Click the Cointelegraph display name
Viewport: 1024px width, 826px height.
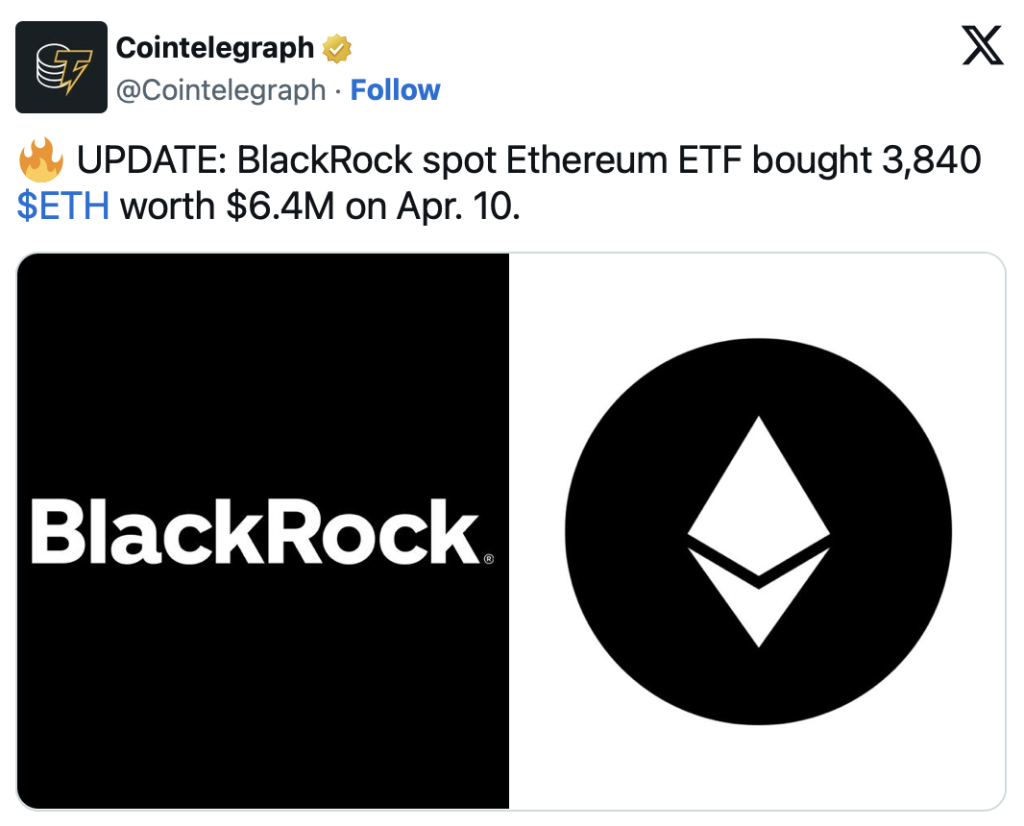tap(215, 48)
